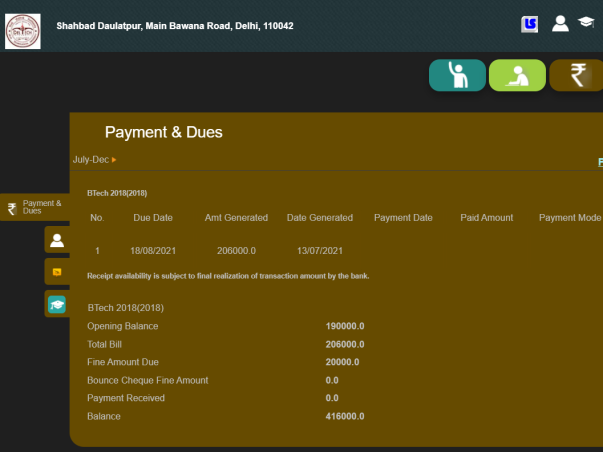The image size is (603, 452).
Task: Click Balance value 416000.0
Action: click(x=345, y=416)
